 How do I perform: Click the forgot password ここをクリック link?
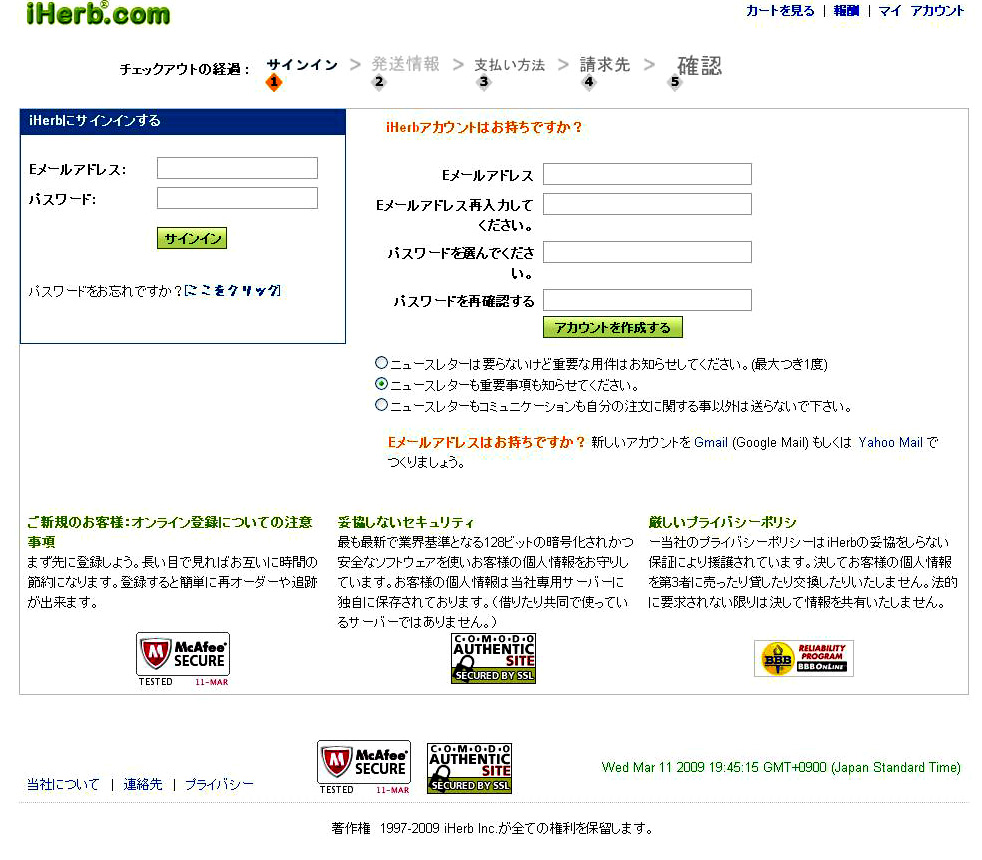click(x=232, y=291)
